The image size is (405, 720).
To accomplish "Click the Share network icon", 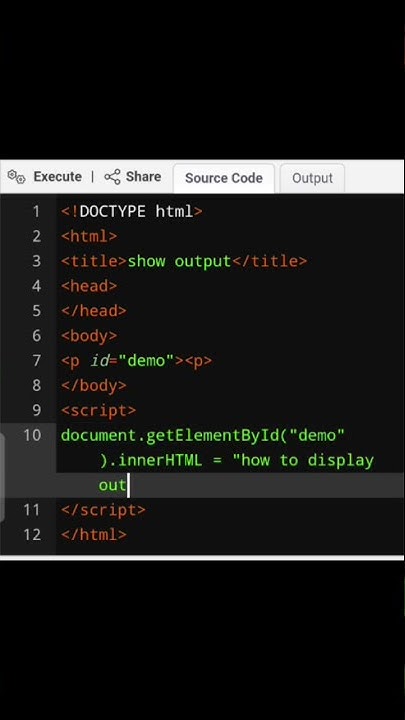I will [x=112, y=177].
